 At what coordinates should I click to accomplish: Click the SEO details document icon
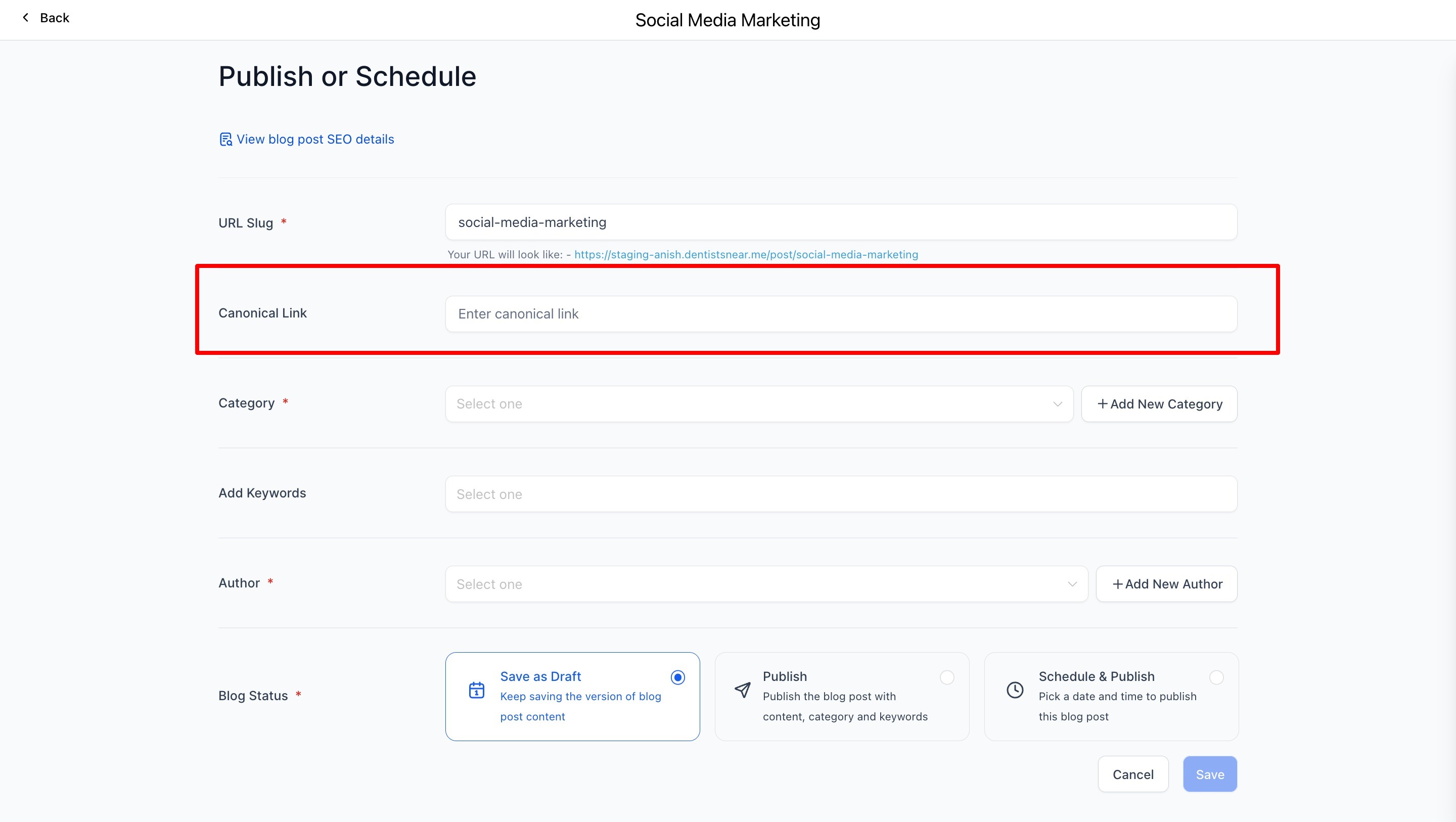[225, 139]
